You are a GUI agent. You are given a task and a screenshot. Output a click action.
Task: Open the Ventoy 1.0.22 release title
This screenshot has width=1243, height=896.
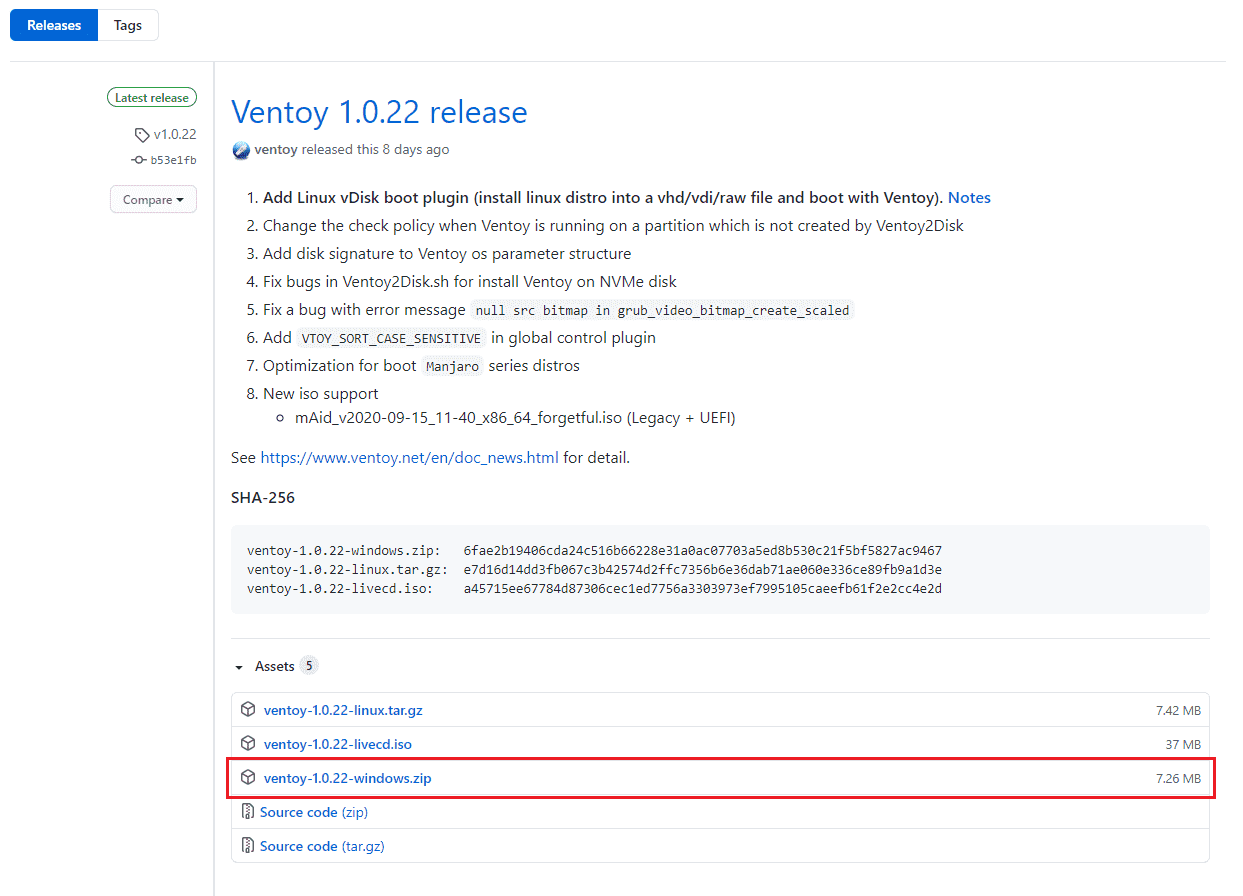[x=379, y=112]
